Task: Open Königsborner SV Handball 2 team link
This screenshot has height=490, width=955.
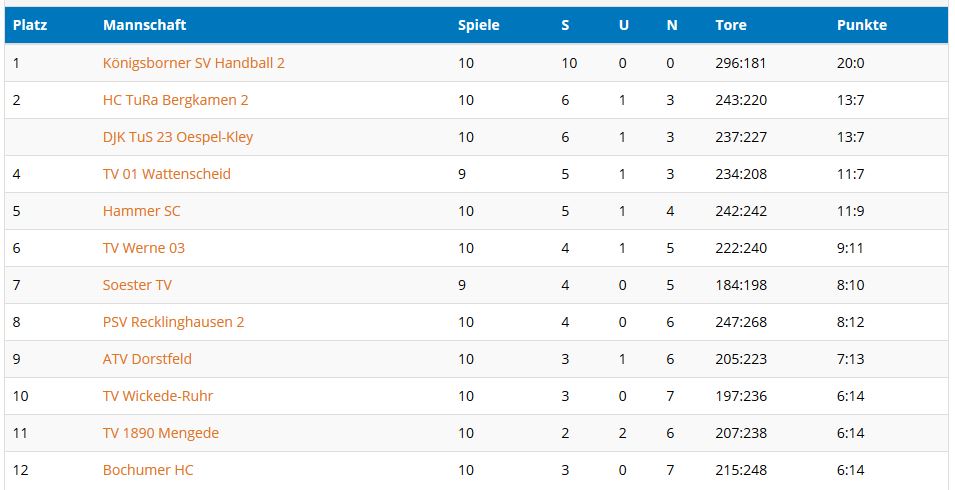Action: 193,63
